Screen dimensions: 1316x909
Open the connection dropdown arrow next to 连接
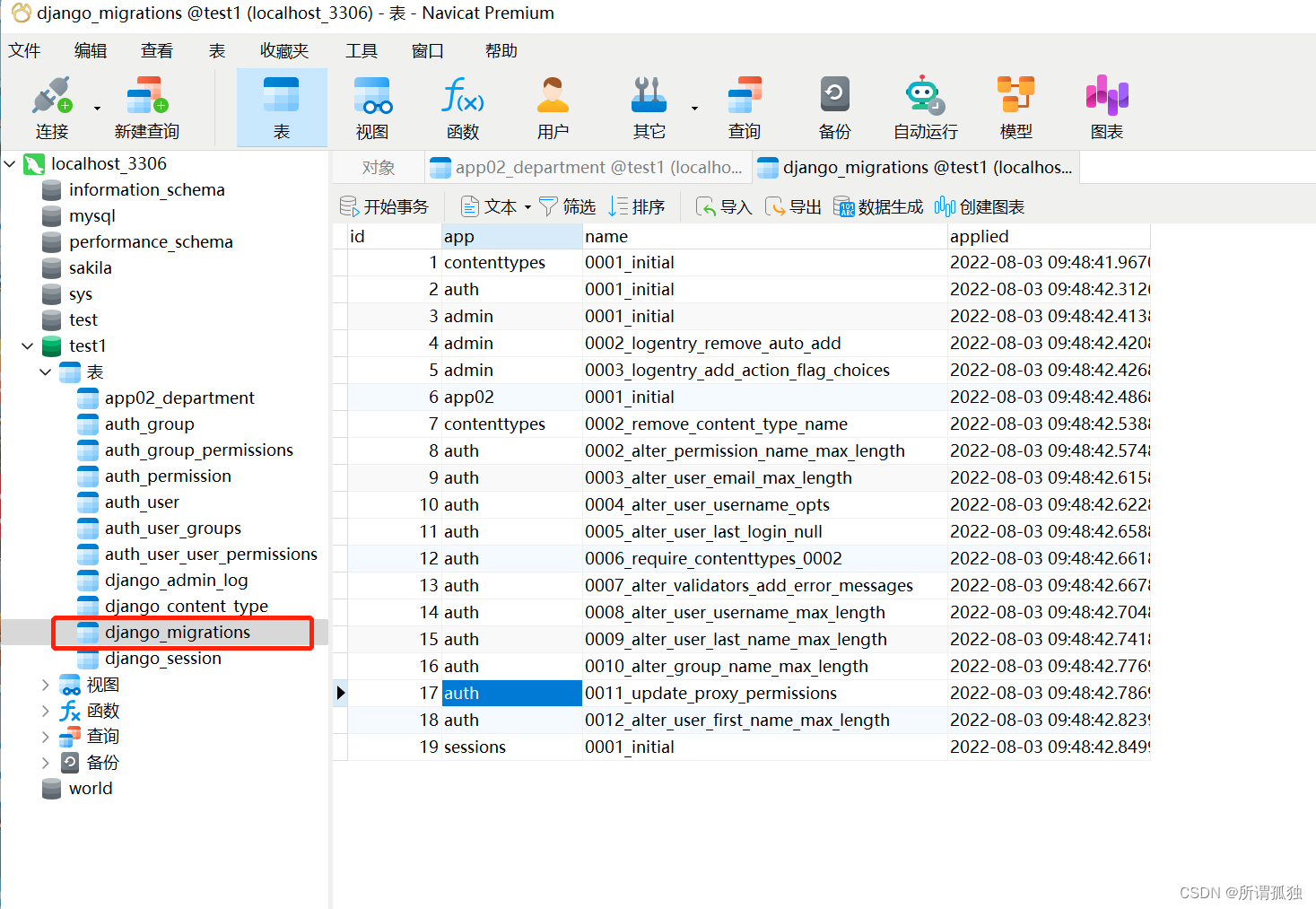coord(97,109)
